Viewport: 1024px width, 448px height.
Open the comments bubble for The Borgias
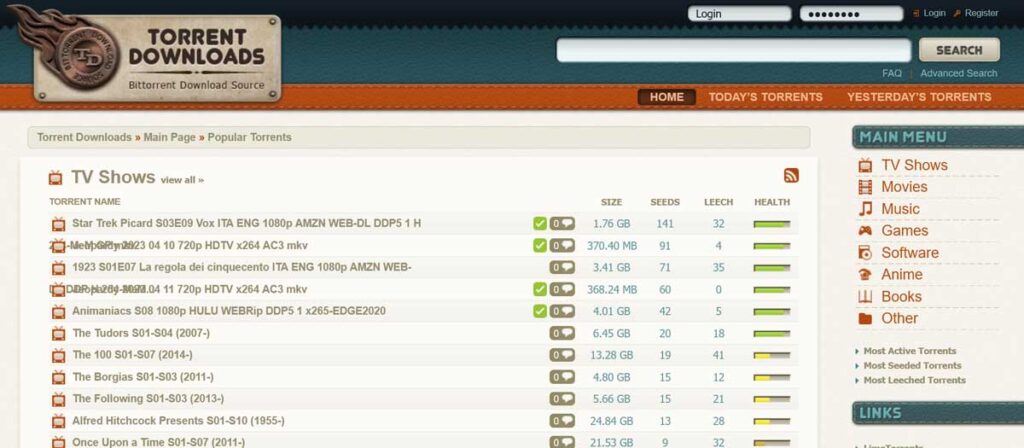coord(562,377)
